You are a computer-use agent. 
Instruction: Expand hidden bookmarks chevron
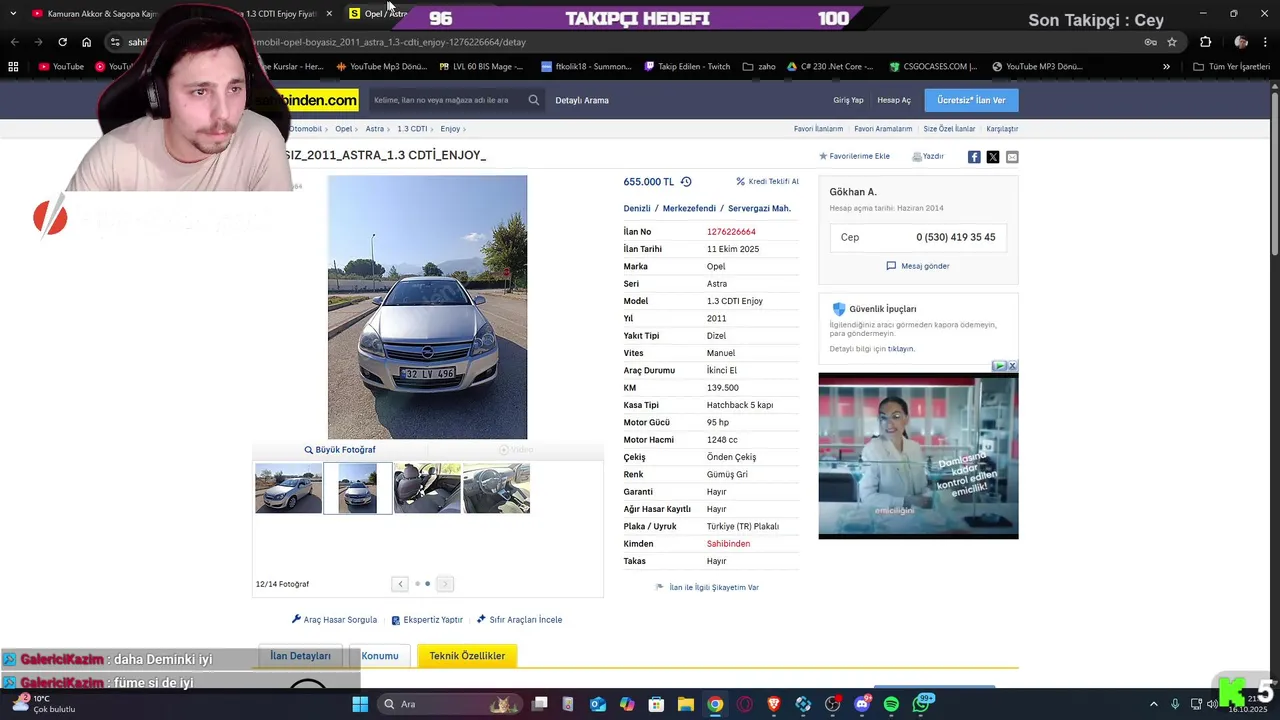(1166, 66)
